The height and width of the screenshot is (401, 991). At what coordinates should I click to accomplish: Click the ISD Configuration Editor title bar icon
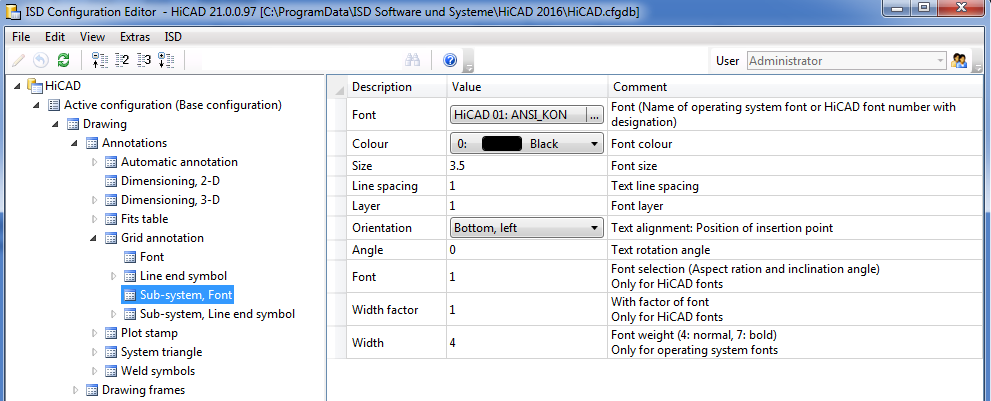click(12, 11)
